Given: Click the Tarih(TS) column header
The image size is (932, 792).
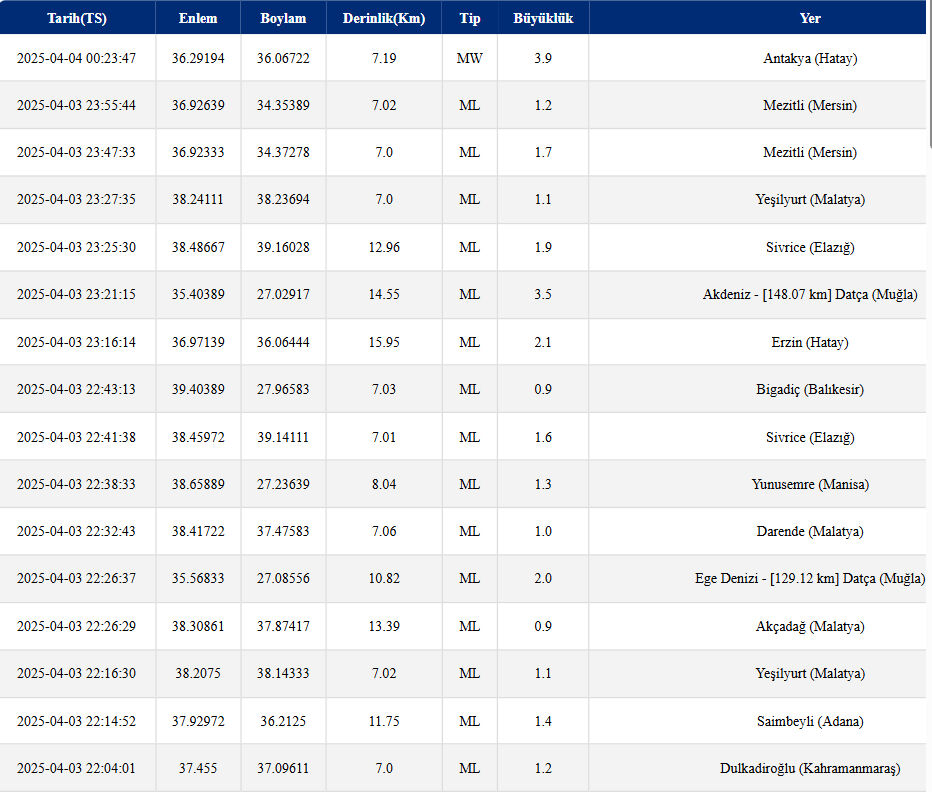Looking at the screenshot, I should tap(77, 19).
